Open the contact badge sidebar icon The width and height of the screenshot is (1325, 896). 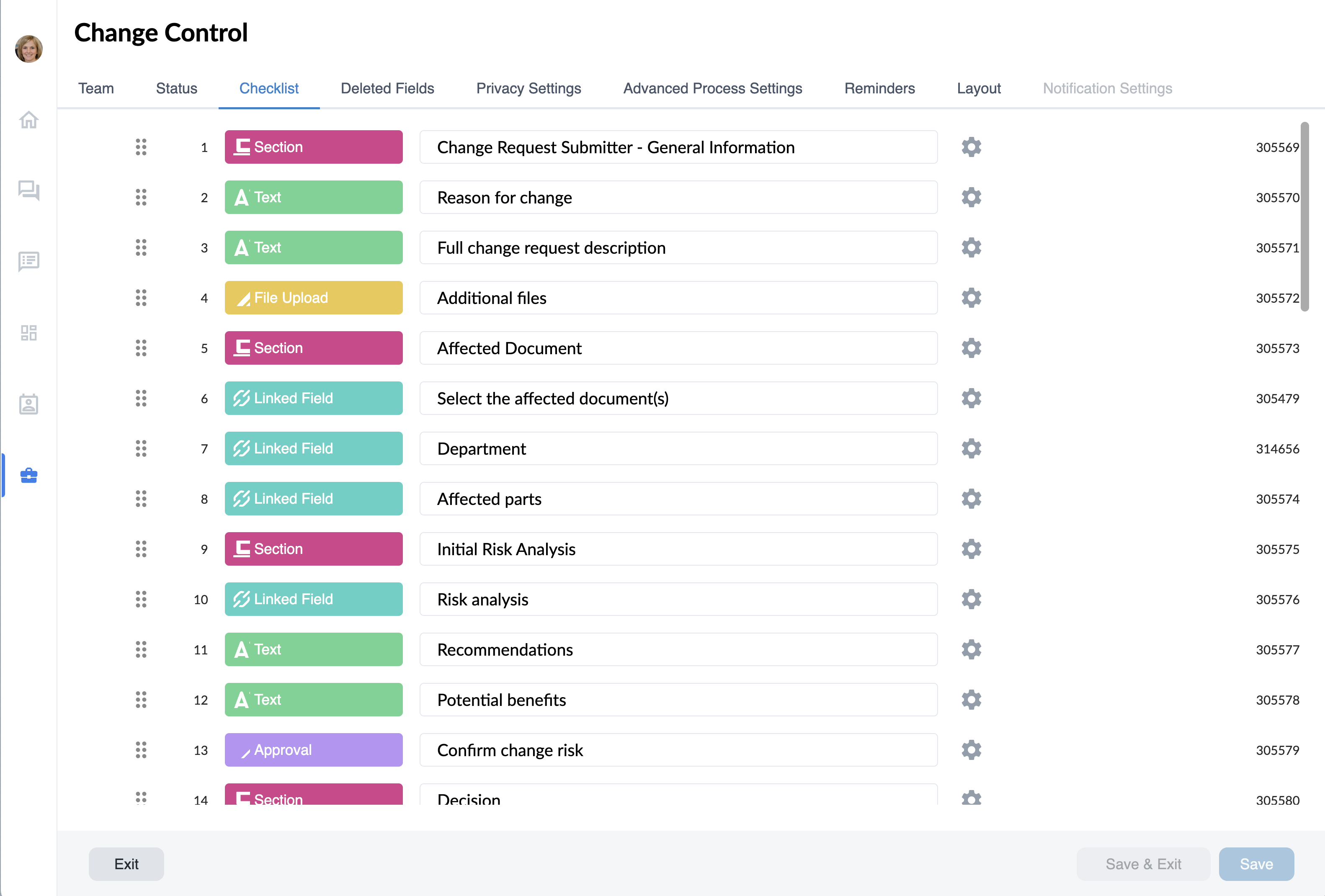coord(28,404)
